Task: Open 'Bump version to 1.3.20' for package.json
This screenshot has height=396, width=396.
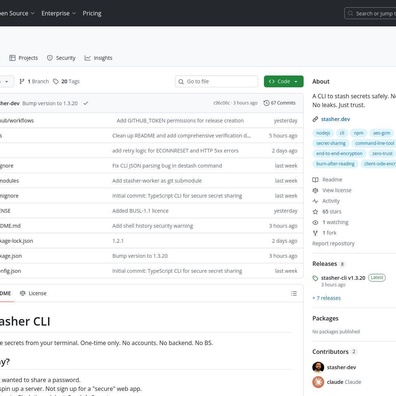Action: (140, 256)
